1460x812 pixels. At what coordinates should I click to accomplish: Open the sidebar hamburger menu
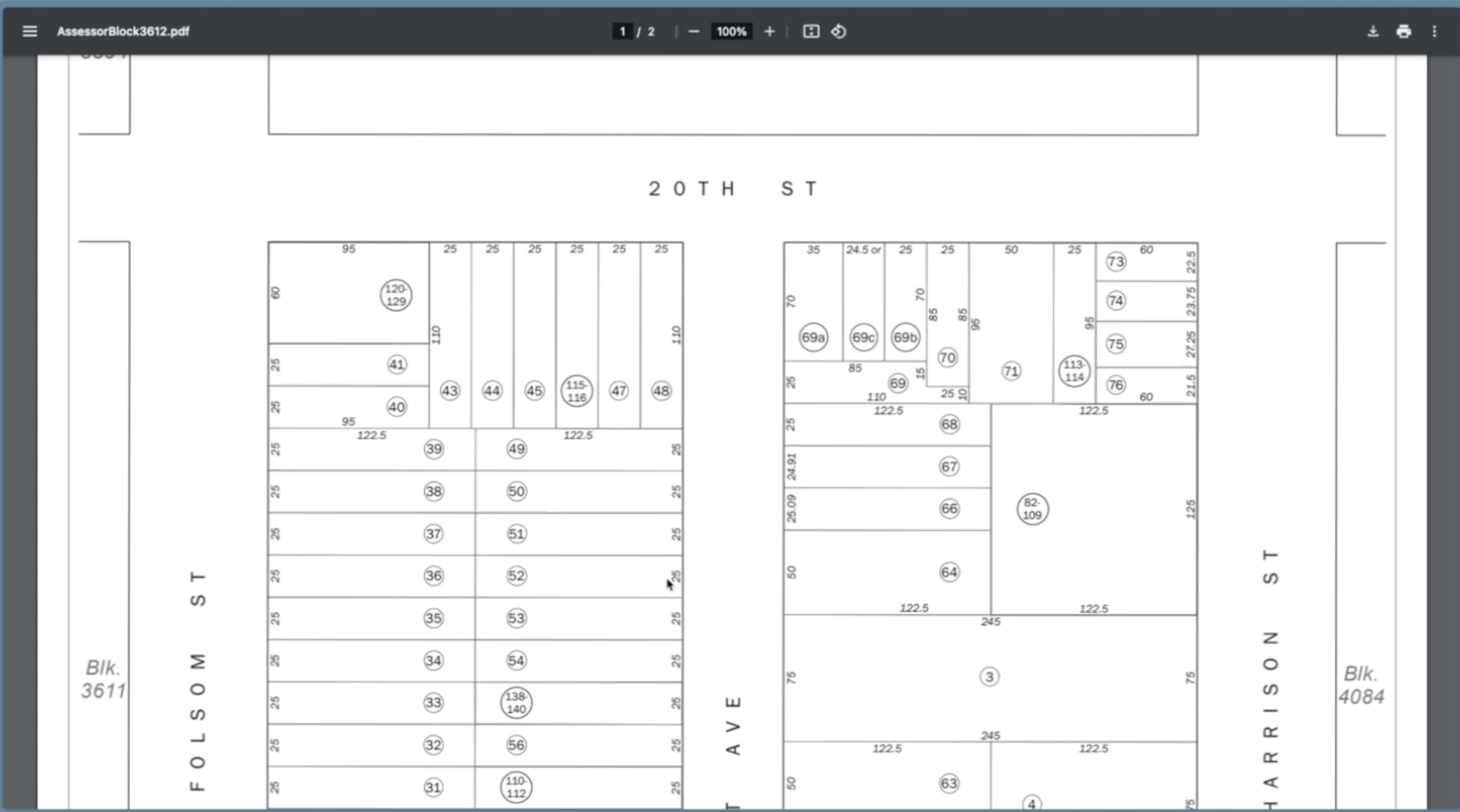click(30, 31)
